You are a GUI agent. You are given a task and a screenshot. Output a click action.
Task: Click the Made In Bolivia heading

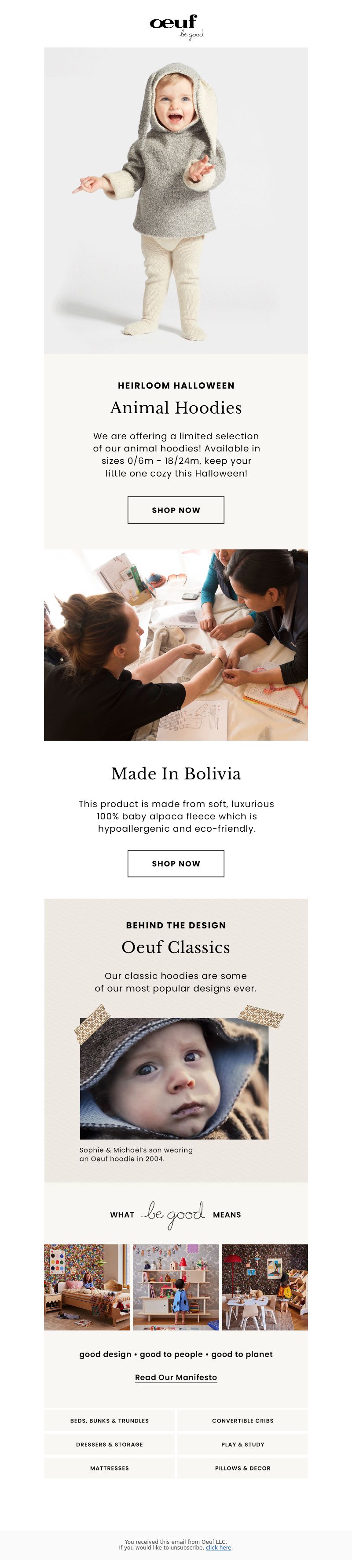point(176,774)
